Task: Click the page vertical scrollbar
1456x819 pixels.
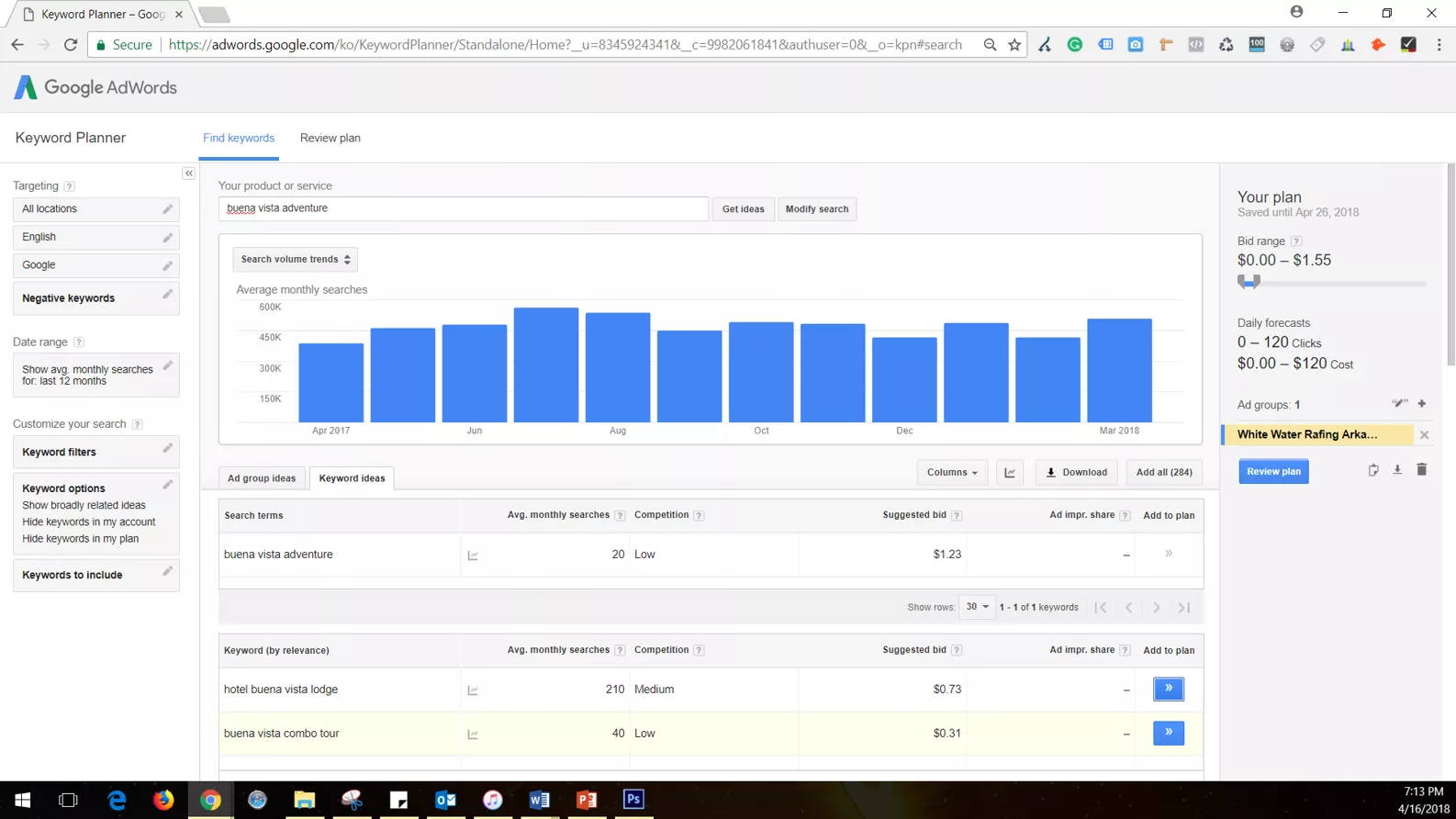Action: (x=1450, y=264)
